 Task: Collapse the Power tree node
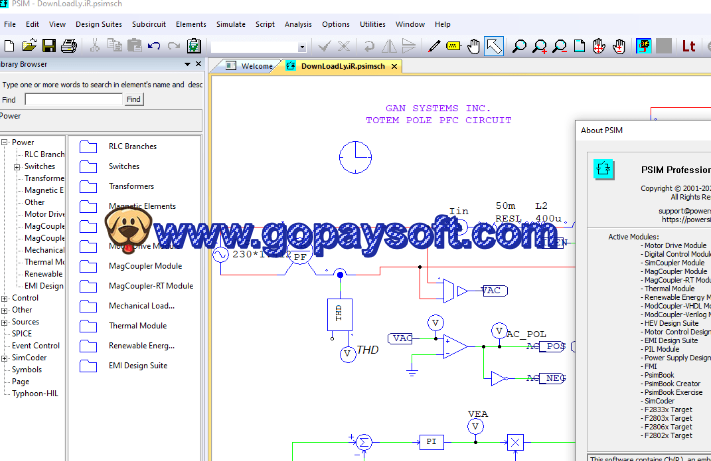coord(4,142)
